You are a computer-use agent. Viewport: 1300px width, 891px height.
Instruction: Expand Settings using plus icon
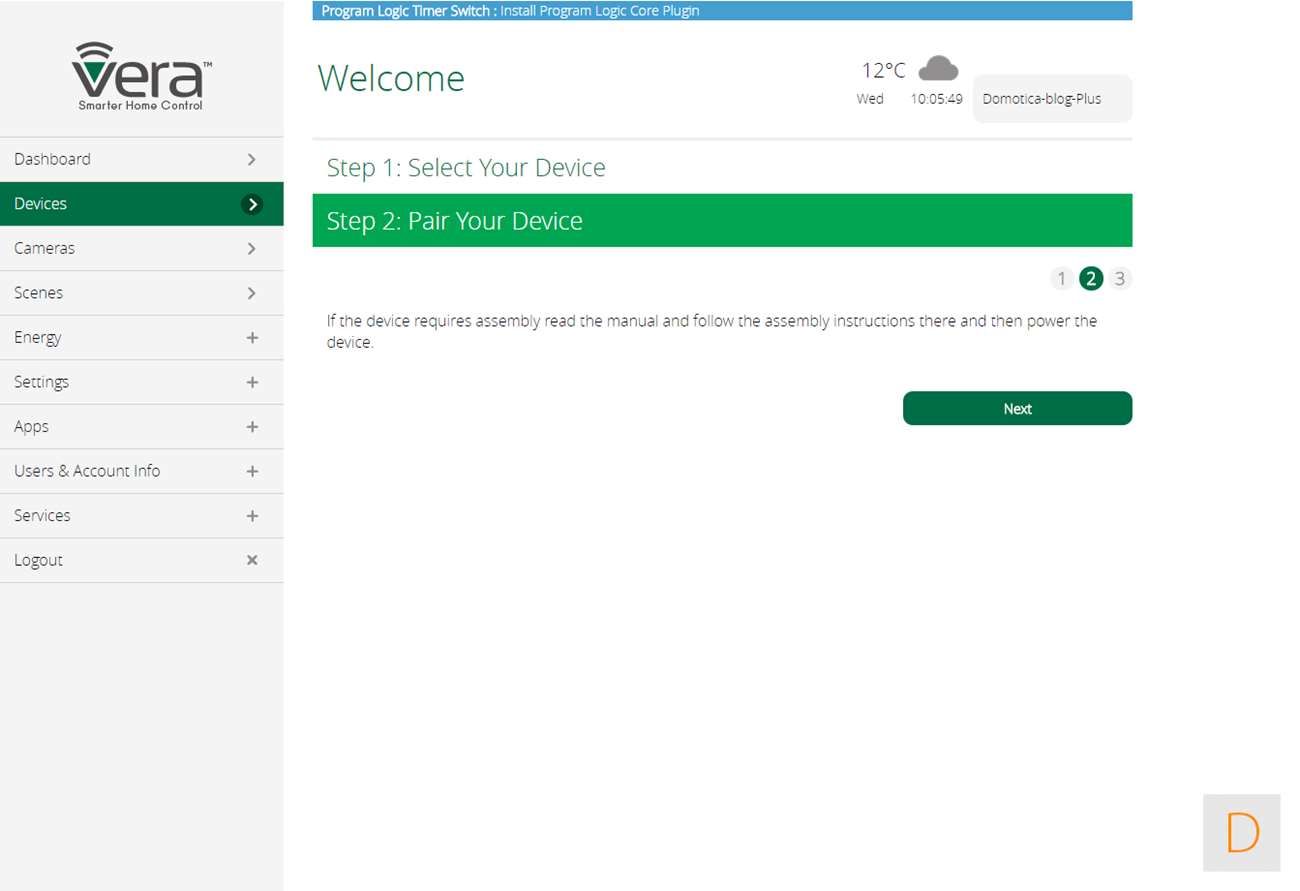252,382
